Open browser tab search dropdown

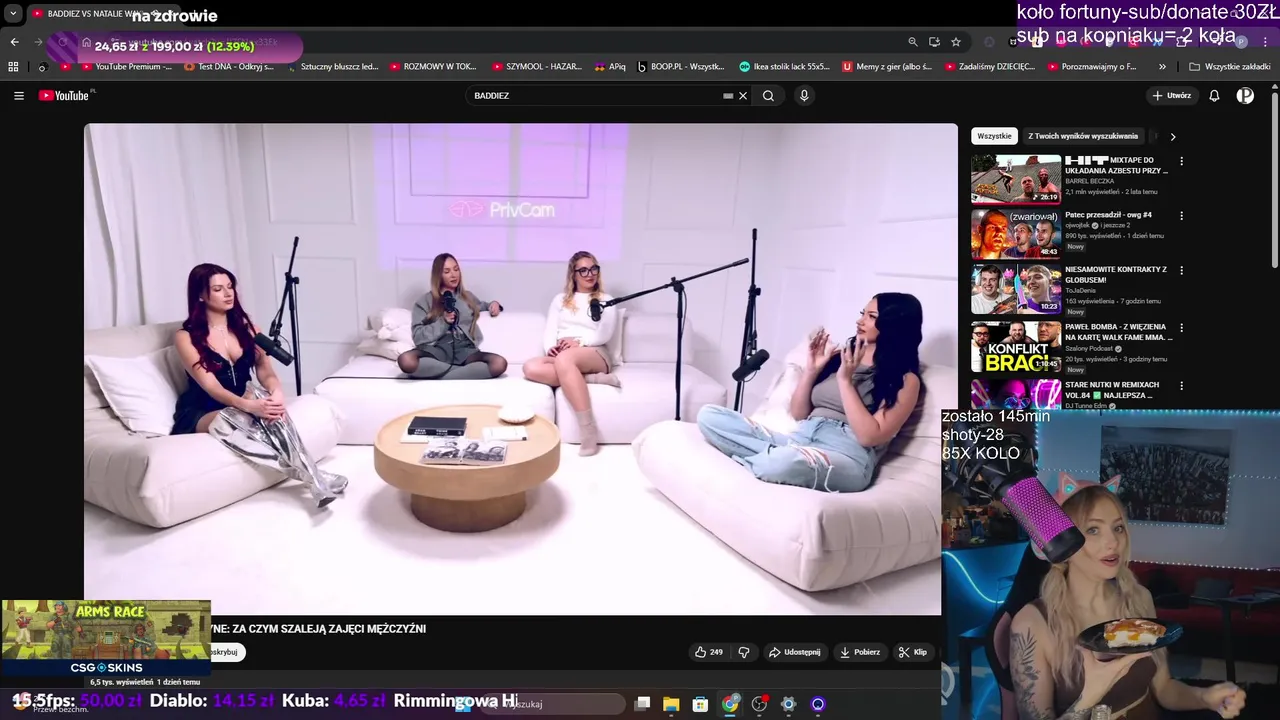[13, 14]
